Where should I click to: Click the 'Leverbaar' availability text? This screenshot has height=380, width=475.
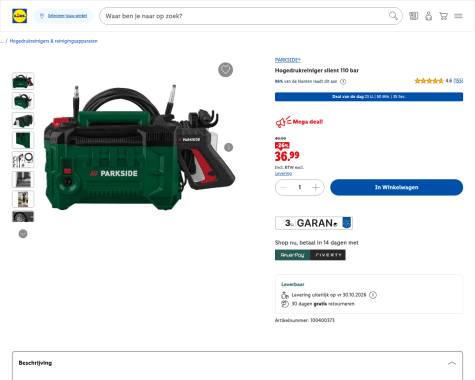[x=293, y=284]
